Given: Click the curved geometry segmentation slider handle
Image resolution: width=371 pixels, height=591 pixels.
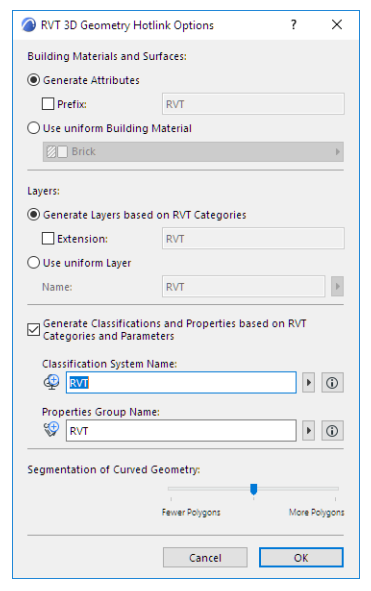Looking at the screenshot, I should [x=254, y=489].
